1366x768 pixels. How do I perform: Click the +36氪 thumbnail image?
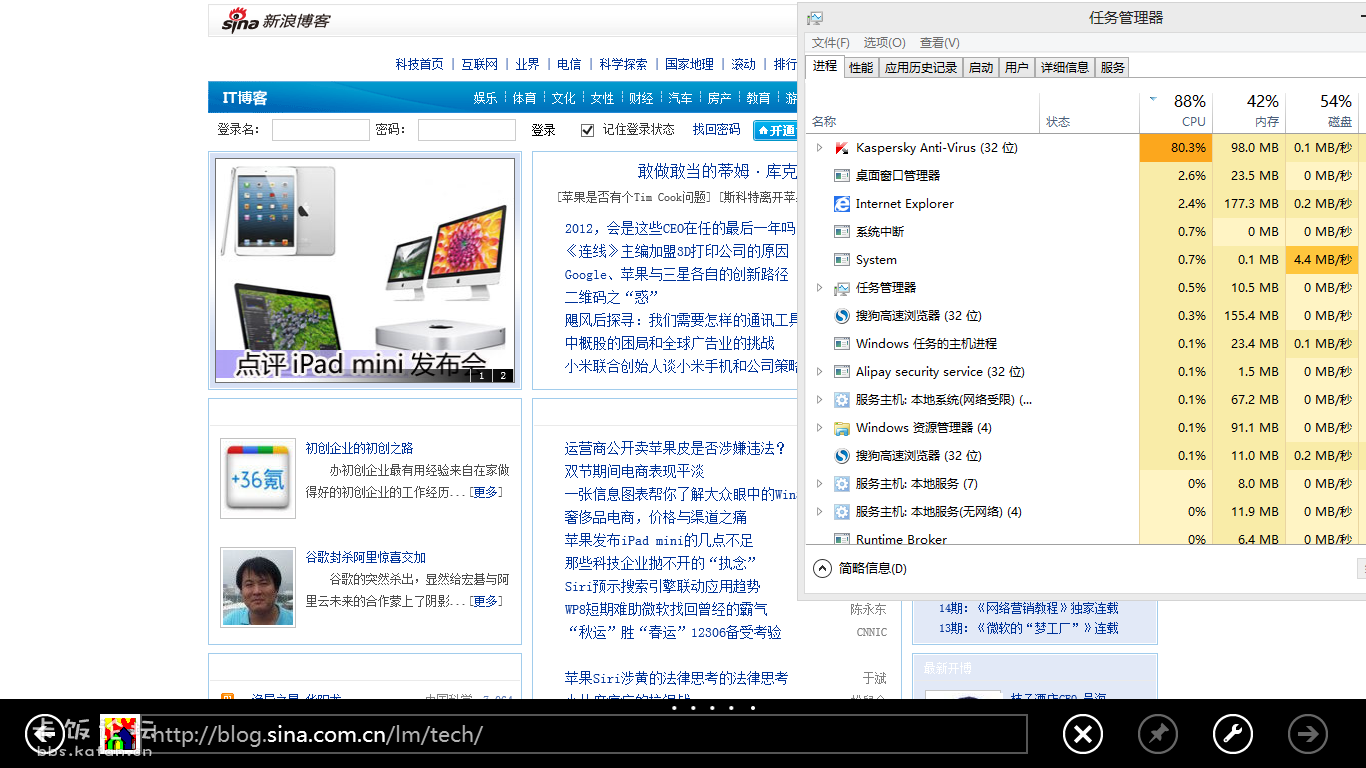pyautogui.click(x=258, y=478)
